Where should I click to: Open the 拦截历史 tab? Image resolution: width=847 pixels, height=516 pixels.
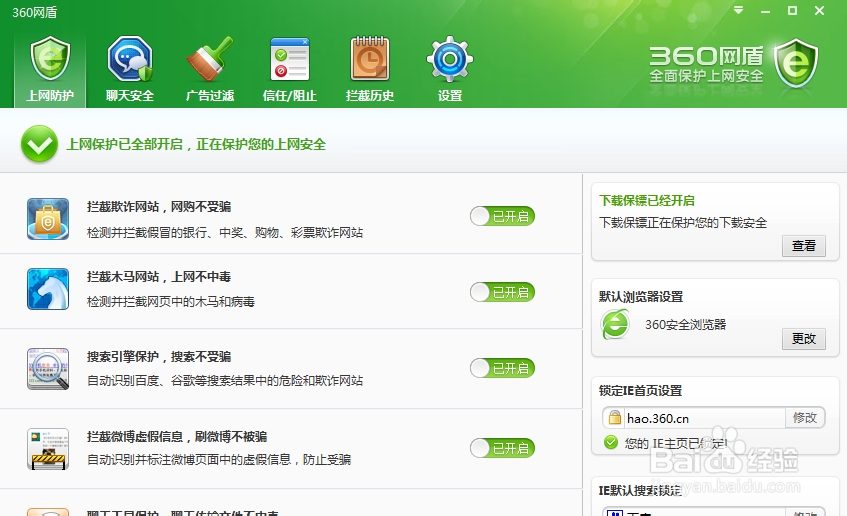click(x=369, y=70)
